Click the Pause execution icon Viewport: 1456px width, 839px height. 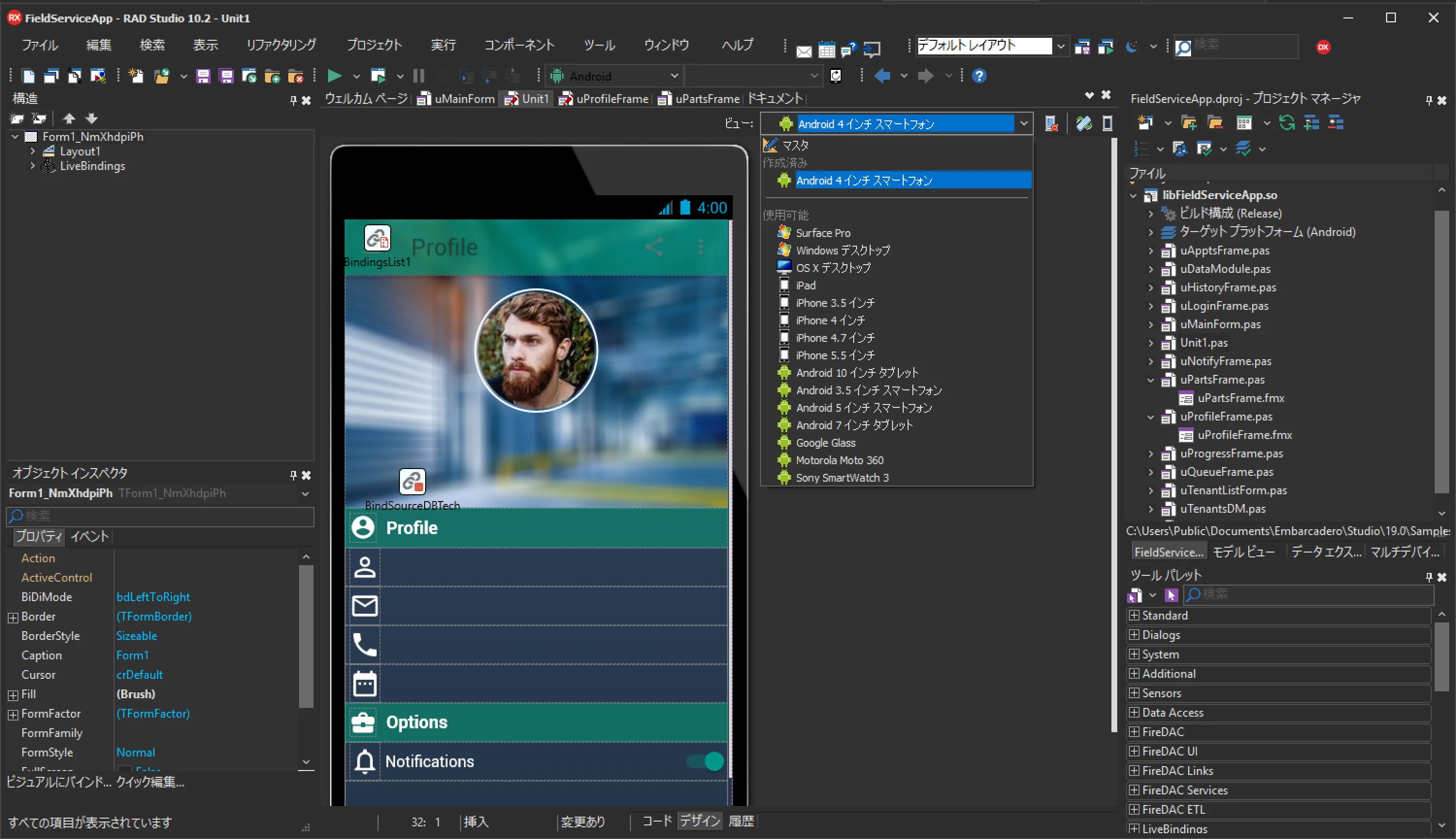pos(419,75)
